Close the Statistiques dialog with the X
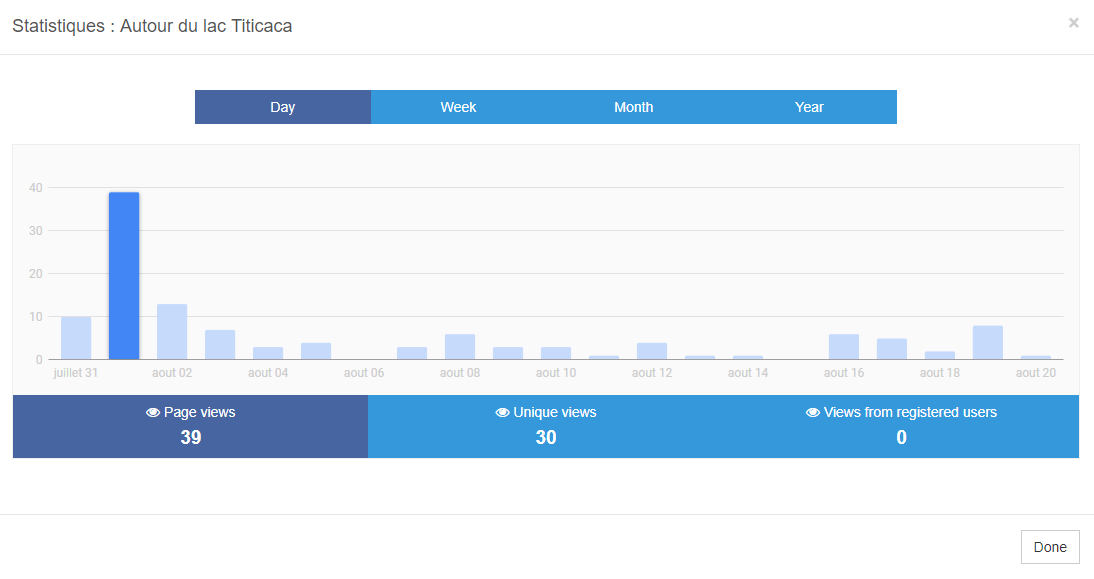Screen dimensions: 1094x579 [1074, 23]
